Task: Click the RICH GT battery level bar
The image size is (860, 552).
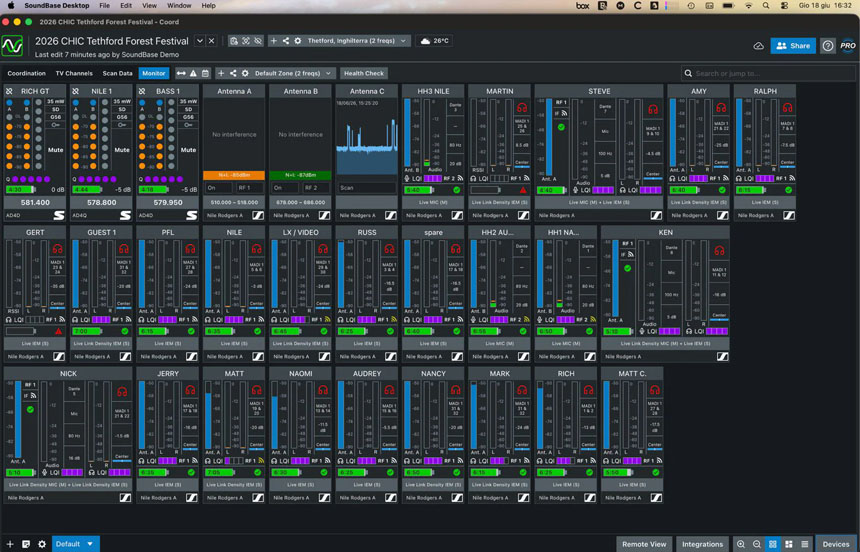Action: click(20, 190)
